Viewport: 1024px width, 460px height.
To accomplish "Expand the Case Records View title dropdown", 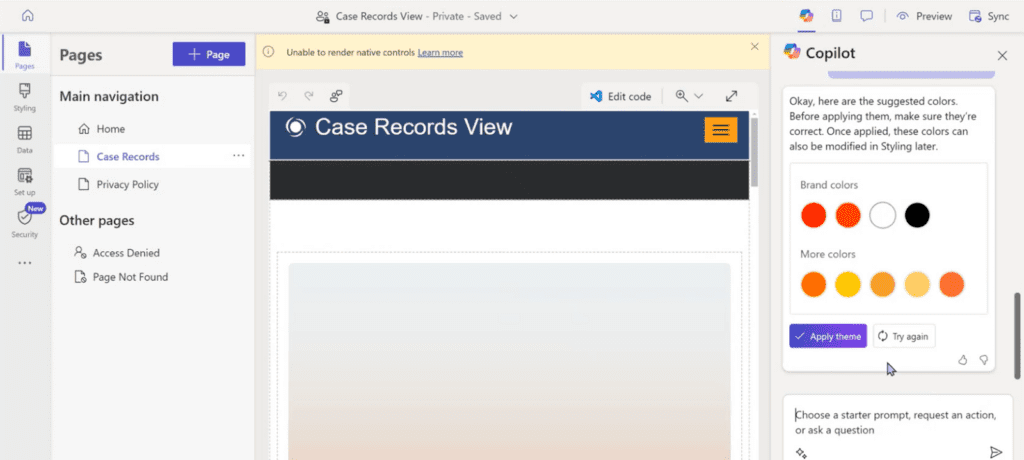I will pyautogui.click(x=514, y=16).
